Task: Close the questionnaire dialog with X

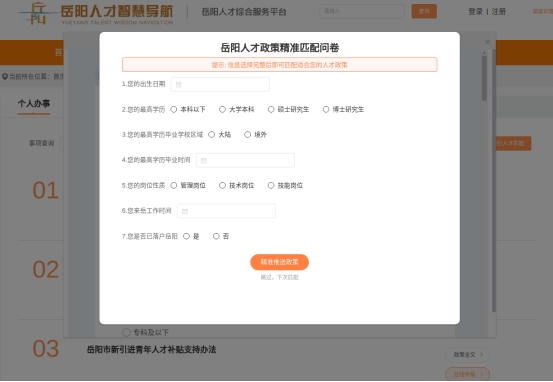Action: [x=488, y=42]
